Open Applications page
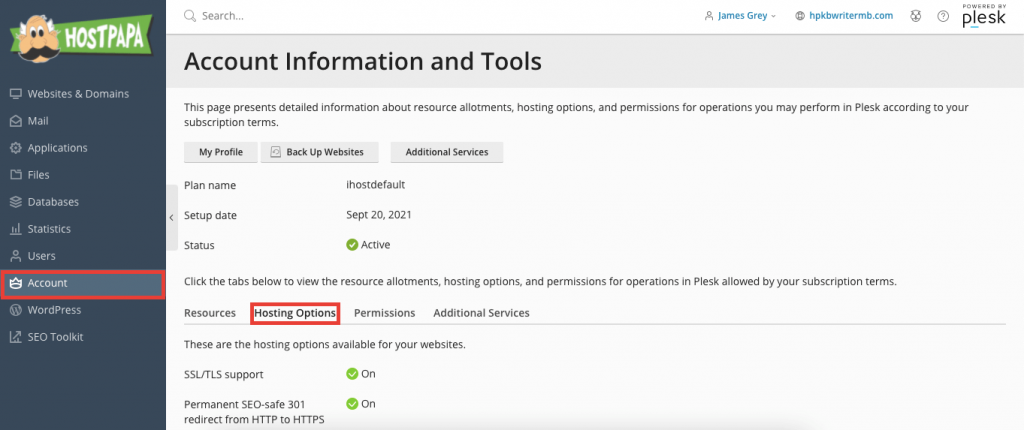 pyautogui.click(x=83, y=148)
